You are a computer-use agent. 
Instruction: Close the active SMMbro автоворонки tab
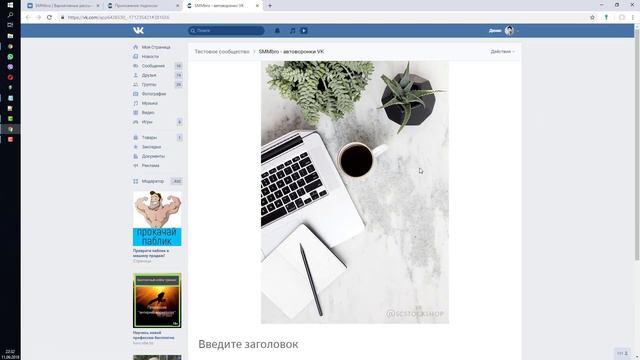coord(257,6)
